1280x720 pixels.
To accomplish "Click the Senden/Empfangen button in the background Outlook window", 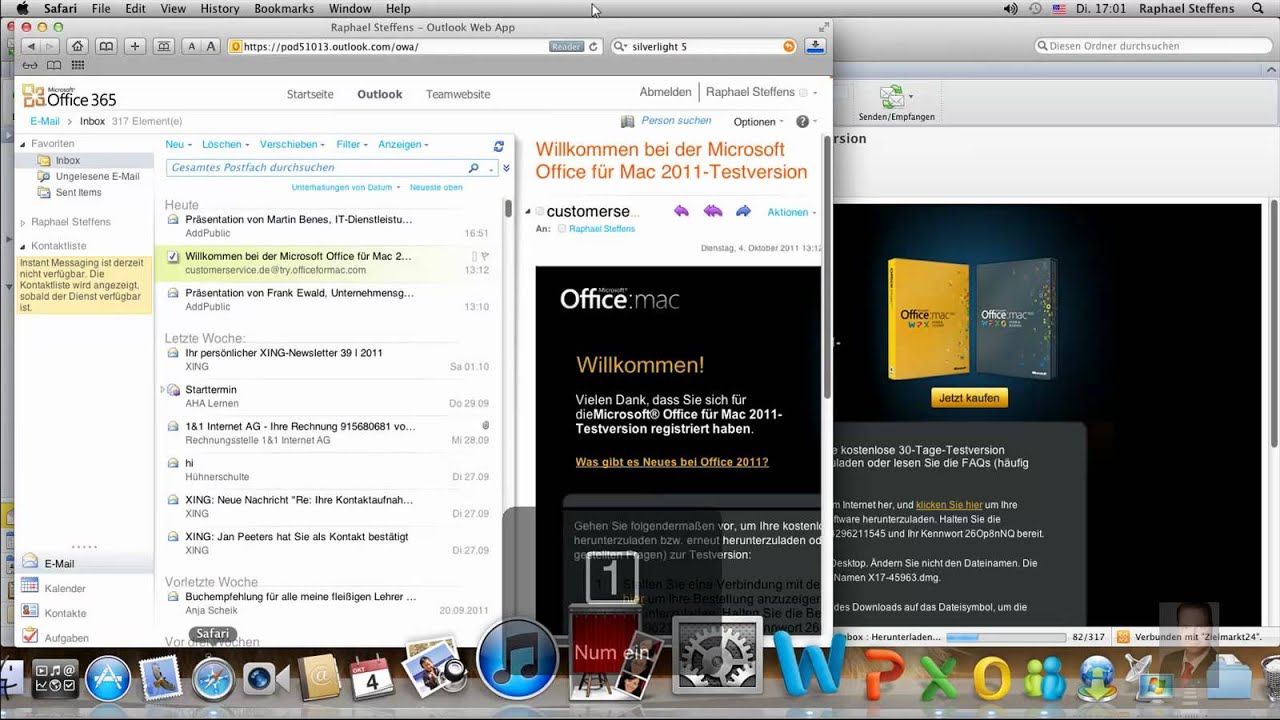I will click(896, 104).
